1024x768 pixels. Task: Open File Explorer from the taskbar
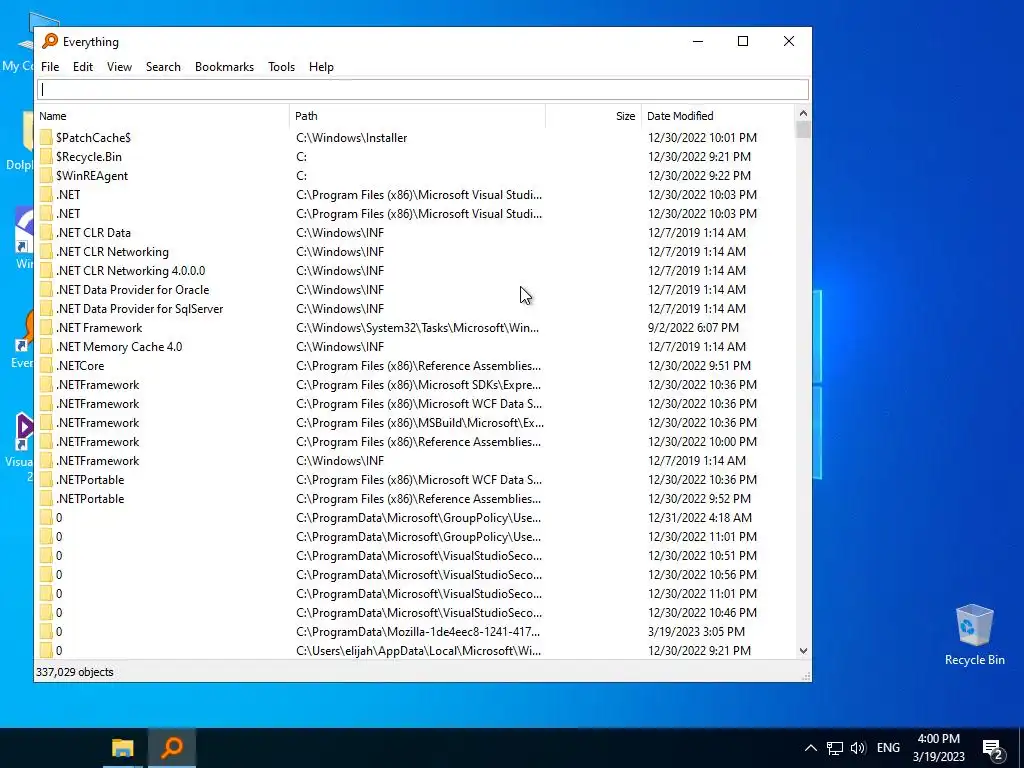coord(122,748)
